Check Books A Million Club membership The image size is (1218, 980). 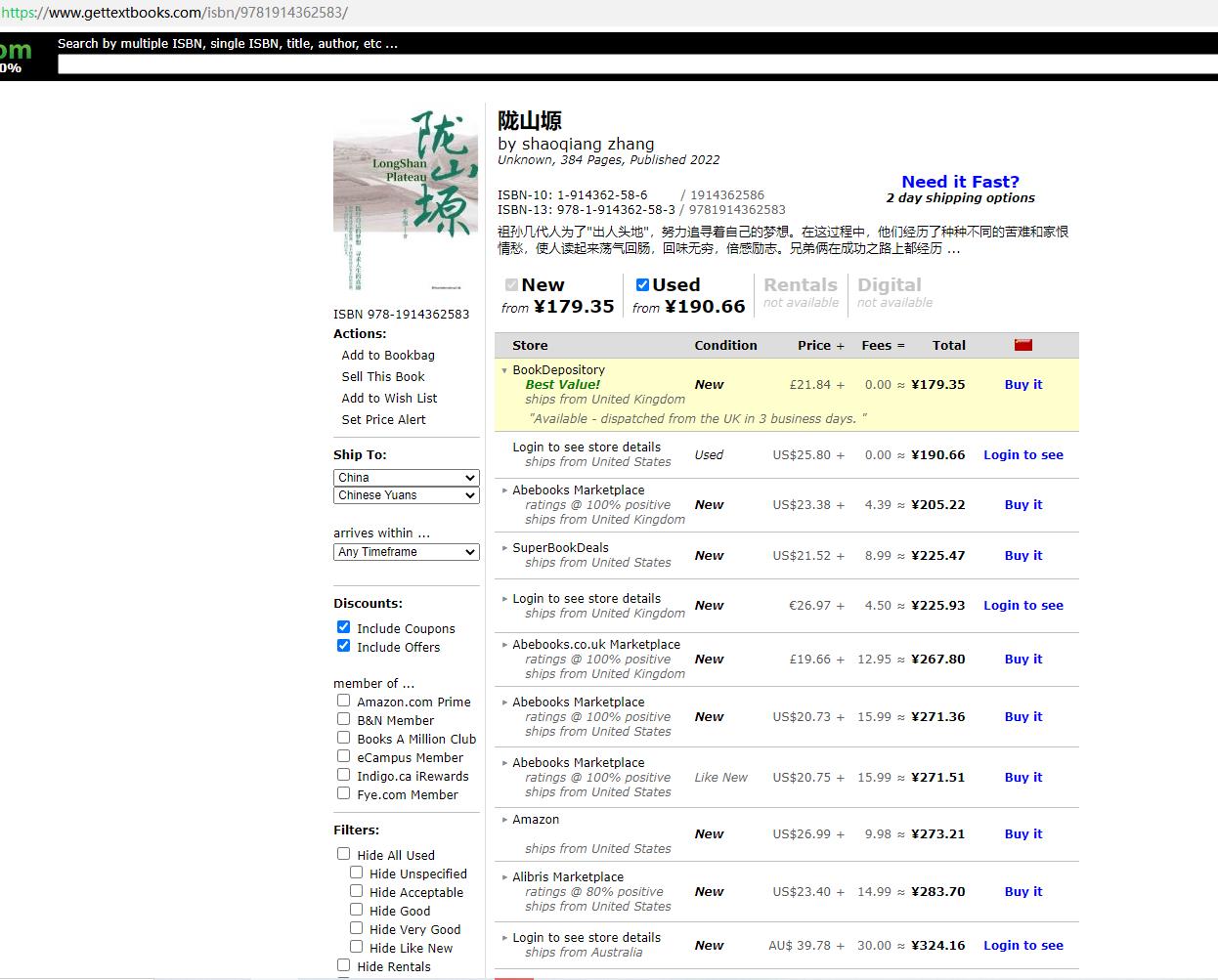(343, 738)
